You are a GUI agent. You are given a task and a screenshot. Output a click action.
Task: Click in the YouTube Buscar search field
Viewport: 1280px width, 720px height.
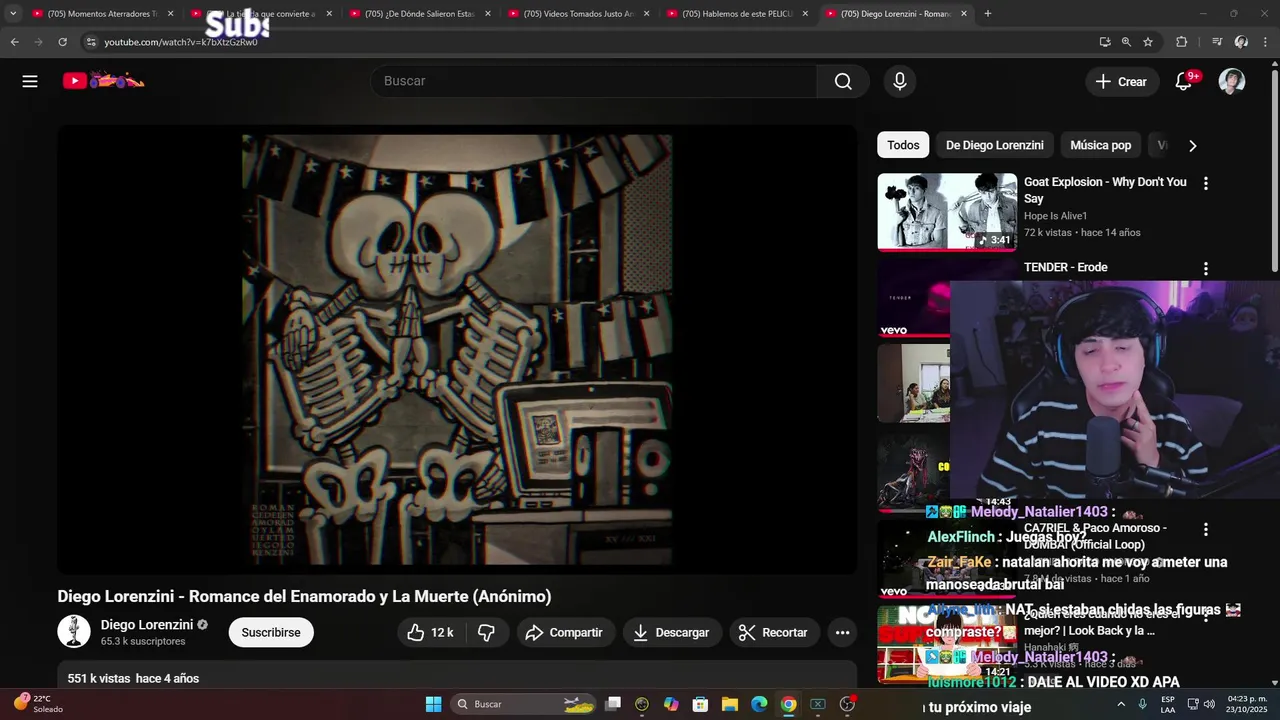tap(594, 81)
